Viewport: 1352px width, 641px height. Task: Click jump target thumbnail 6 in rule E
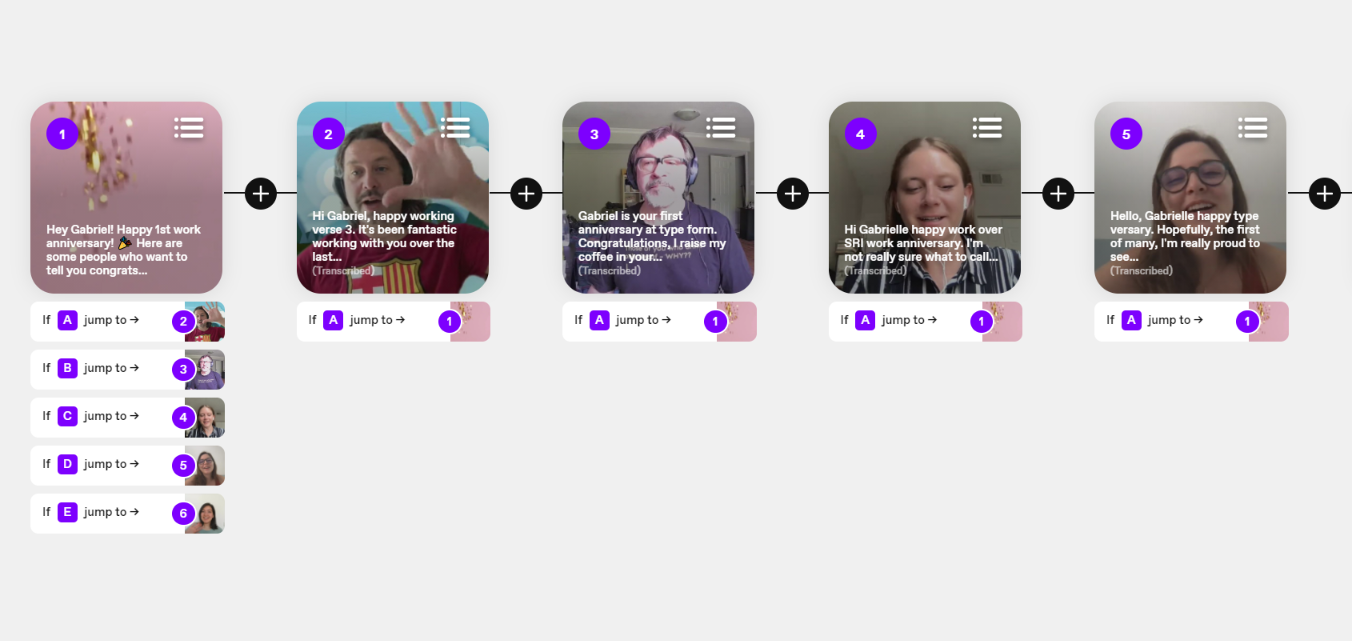(x=204, y=513)
